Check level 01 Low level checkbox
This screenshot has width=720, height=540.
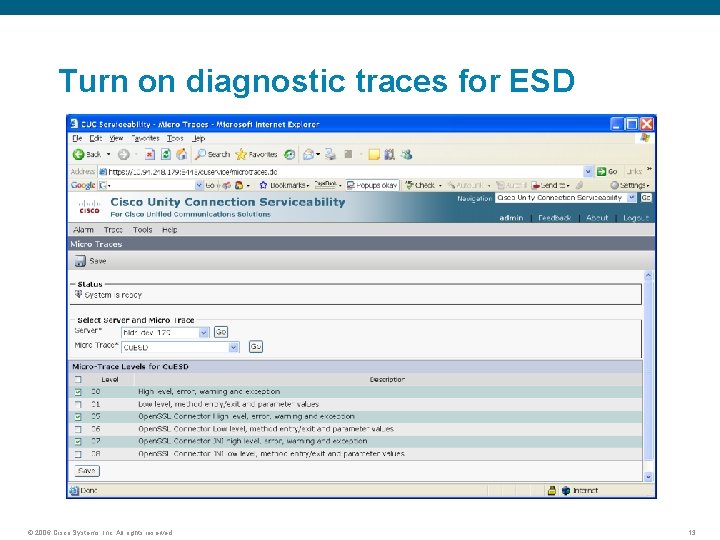coord(78,405)
